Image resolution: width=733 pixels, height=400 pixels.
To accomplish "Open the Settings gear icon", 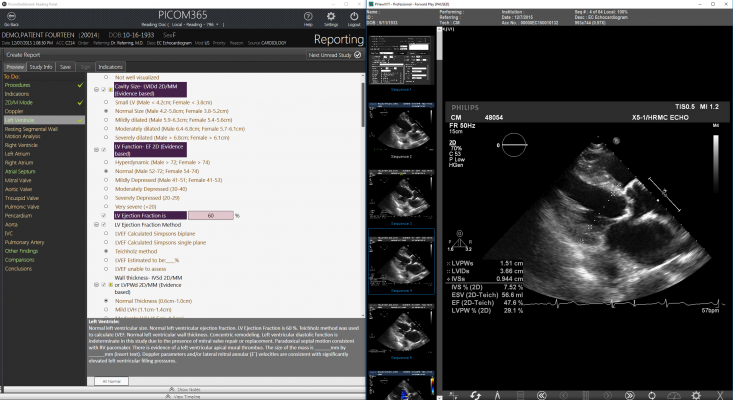I will coord(331,16).
